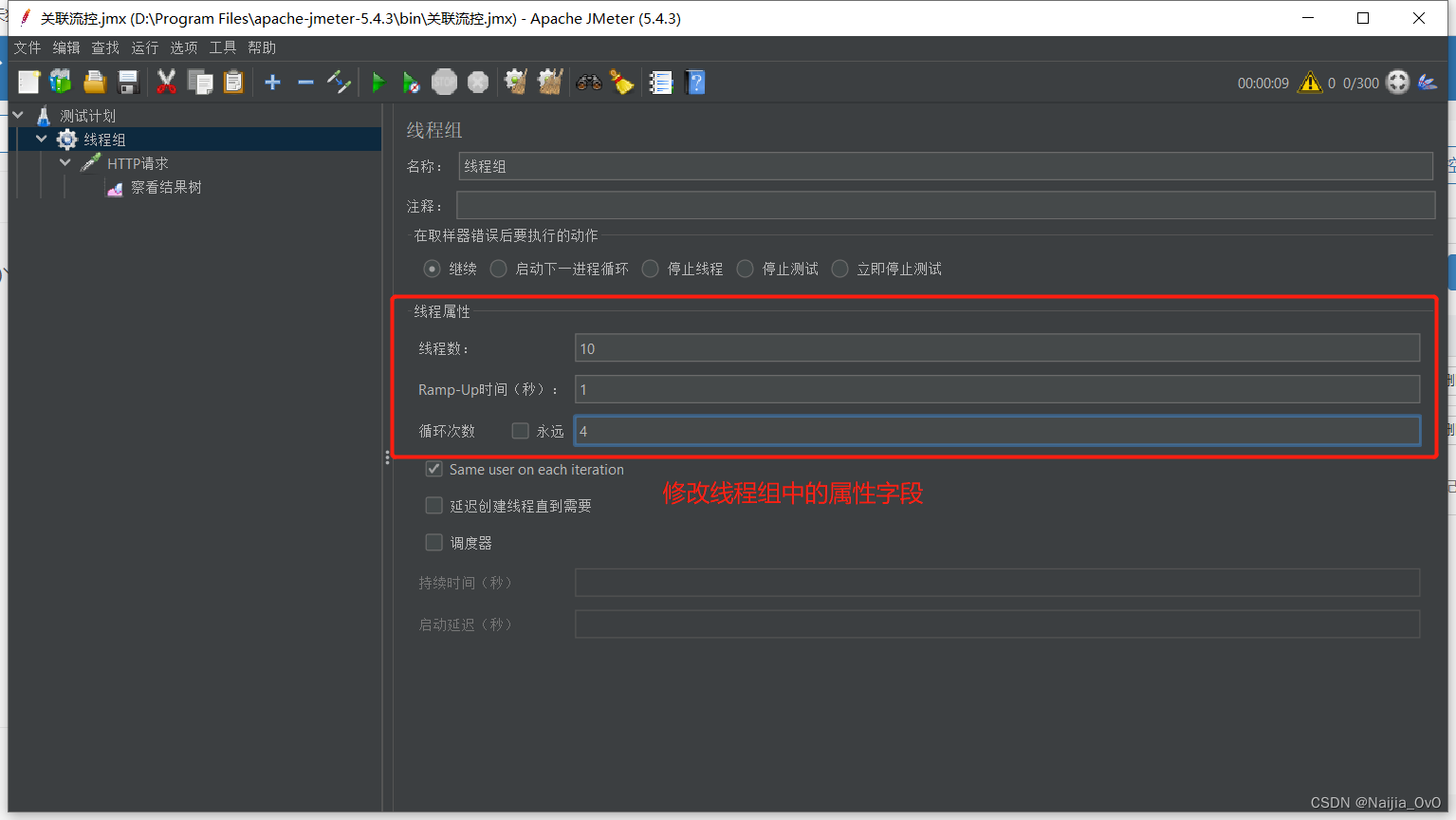Open the 编辑 menu
This screenshot has width=1456, height=820.
click(66, 47)
